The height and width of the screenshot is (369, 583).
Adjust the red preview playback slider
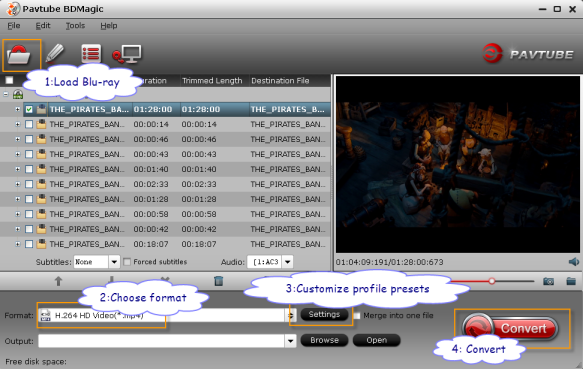pos(492,281)
